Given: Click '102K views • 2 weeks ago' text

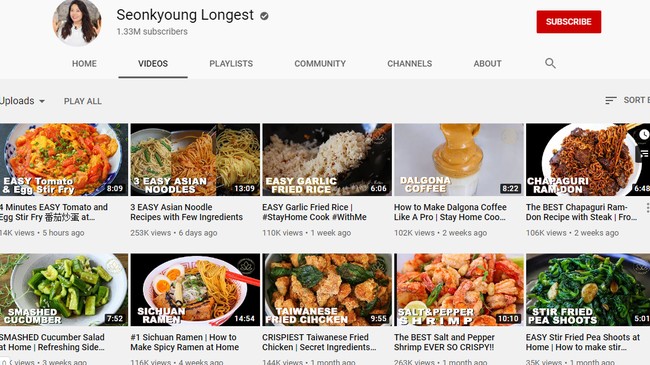Looking at the screenshot, I should [x=440, y=233].
